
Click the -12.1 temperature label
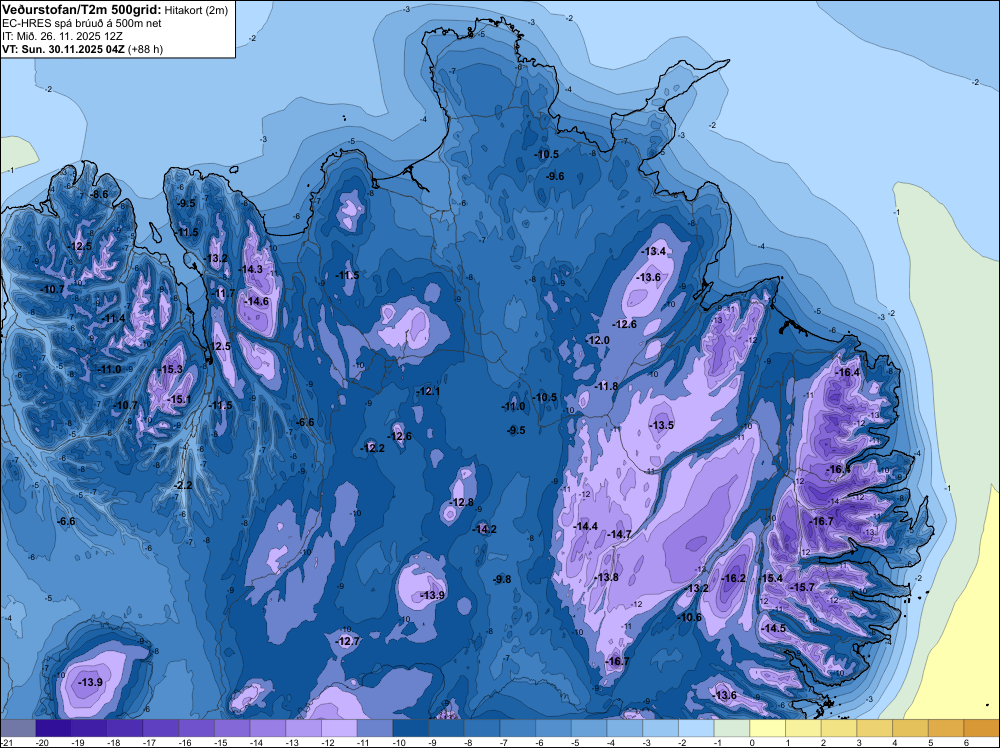coord(428,391)
